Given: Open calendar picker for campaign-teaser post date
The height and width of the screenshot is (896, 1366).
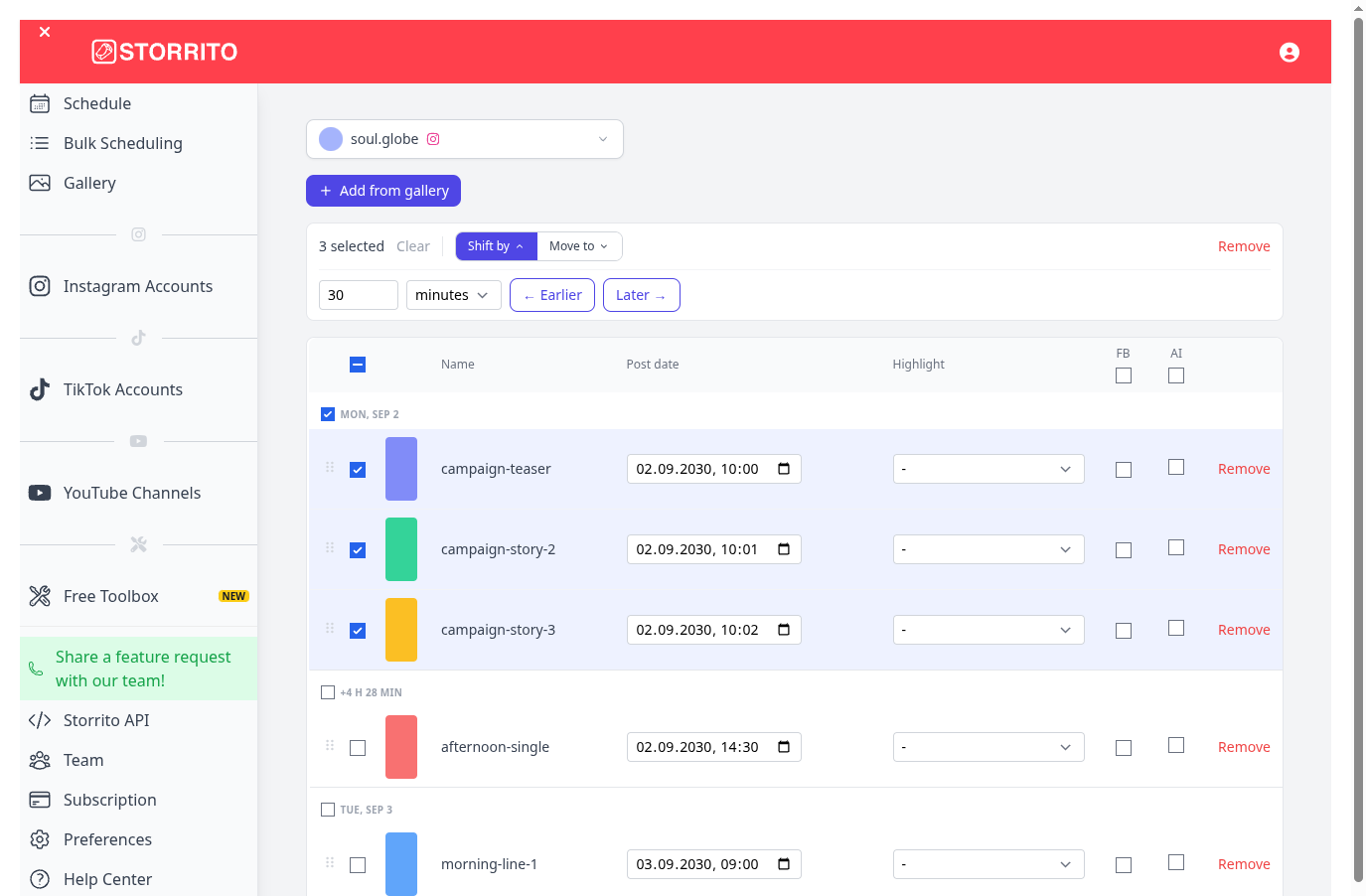Looking at the screenshot, I should 784,469.
